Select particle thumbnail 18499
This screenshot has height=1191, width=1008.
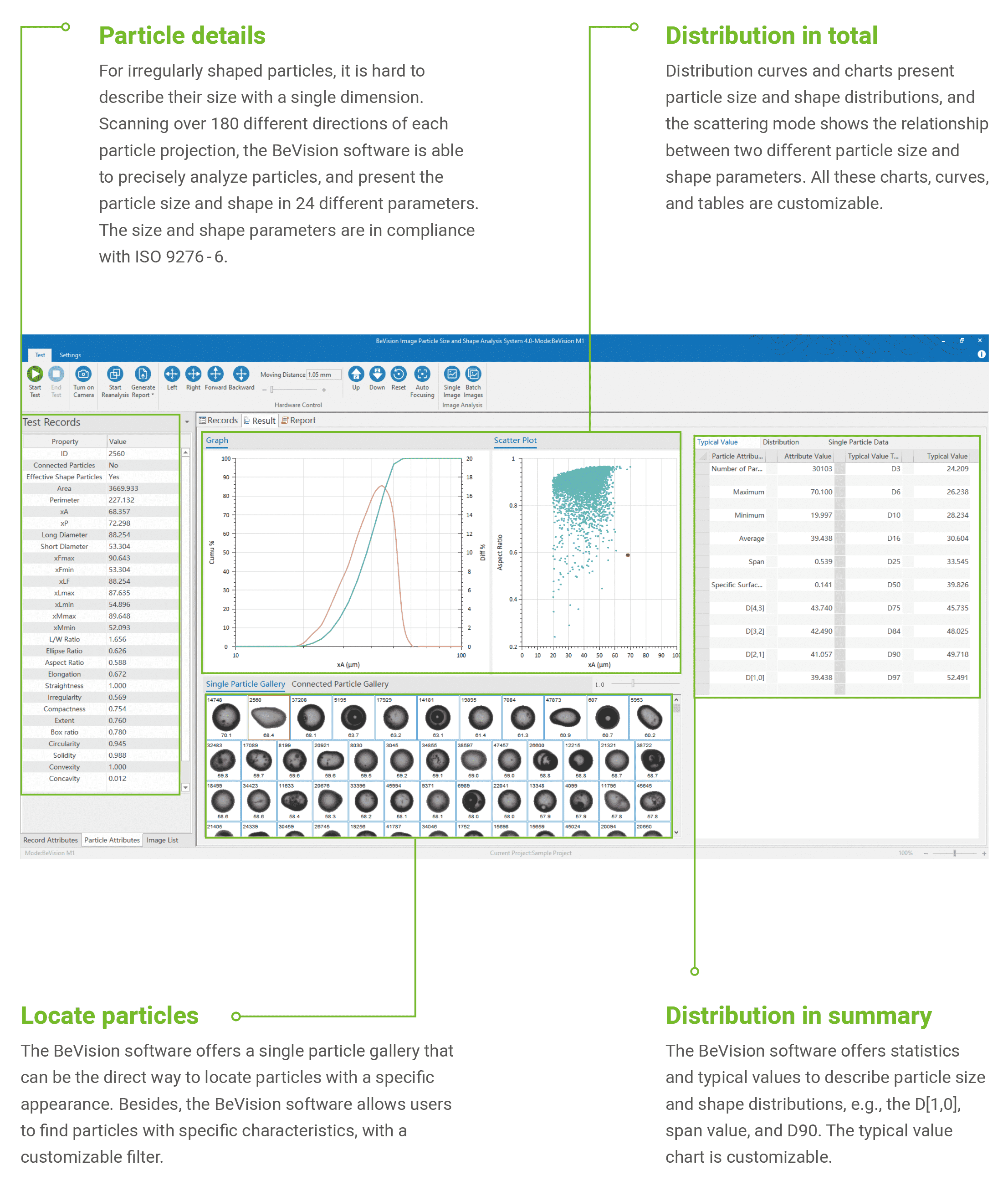pos(223,801)
